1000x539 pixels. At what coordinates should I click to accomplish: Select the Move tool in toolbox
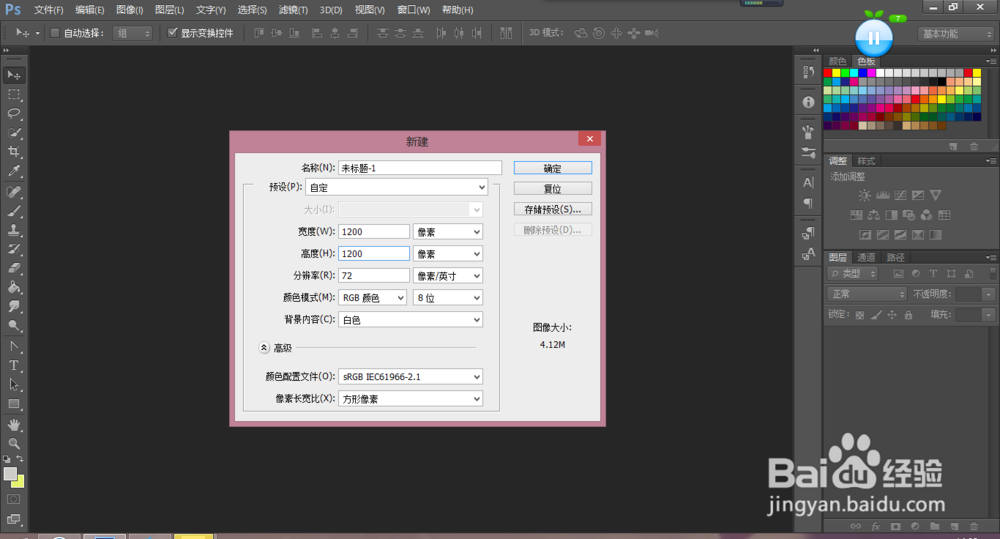14,75
